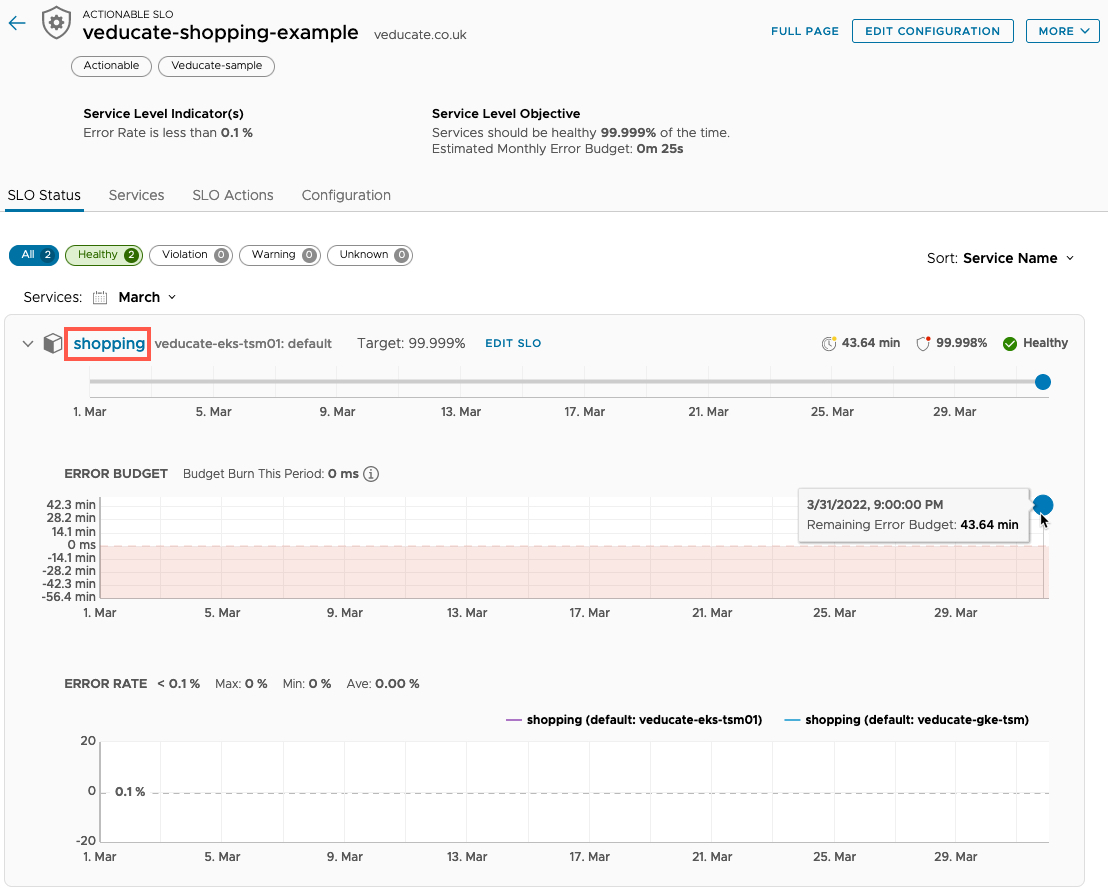Click the shopping service cube icon

(52, 344)
